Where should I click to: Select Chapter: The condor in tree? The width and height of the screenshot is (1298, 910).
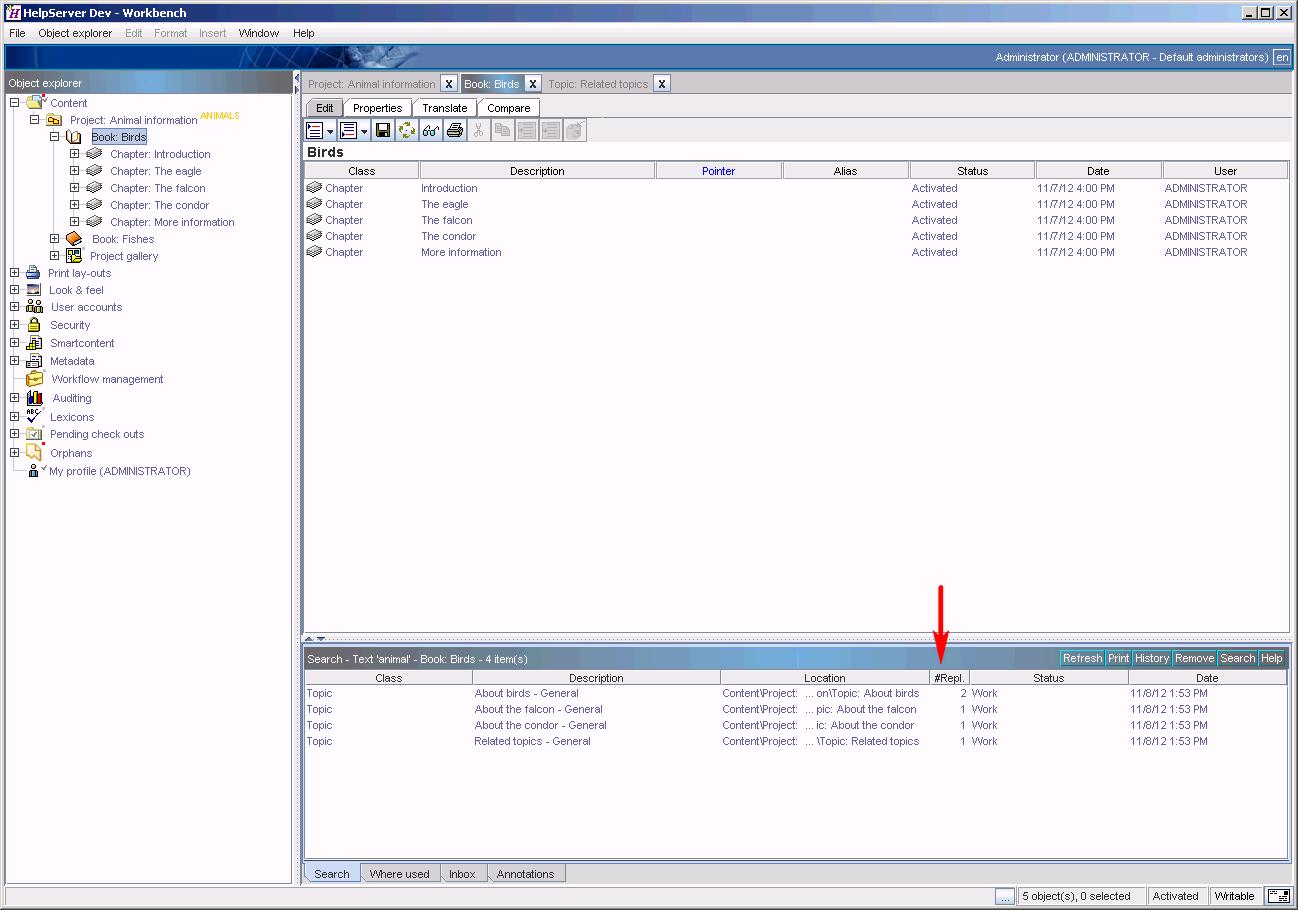point(160,205)
